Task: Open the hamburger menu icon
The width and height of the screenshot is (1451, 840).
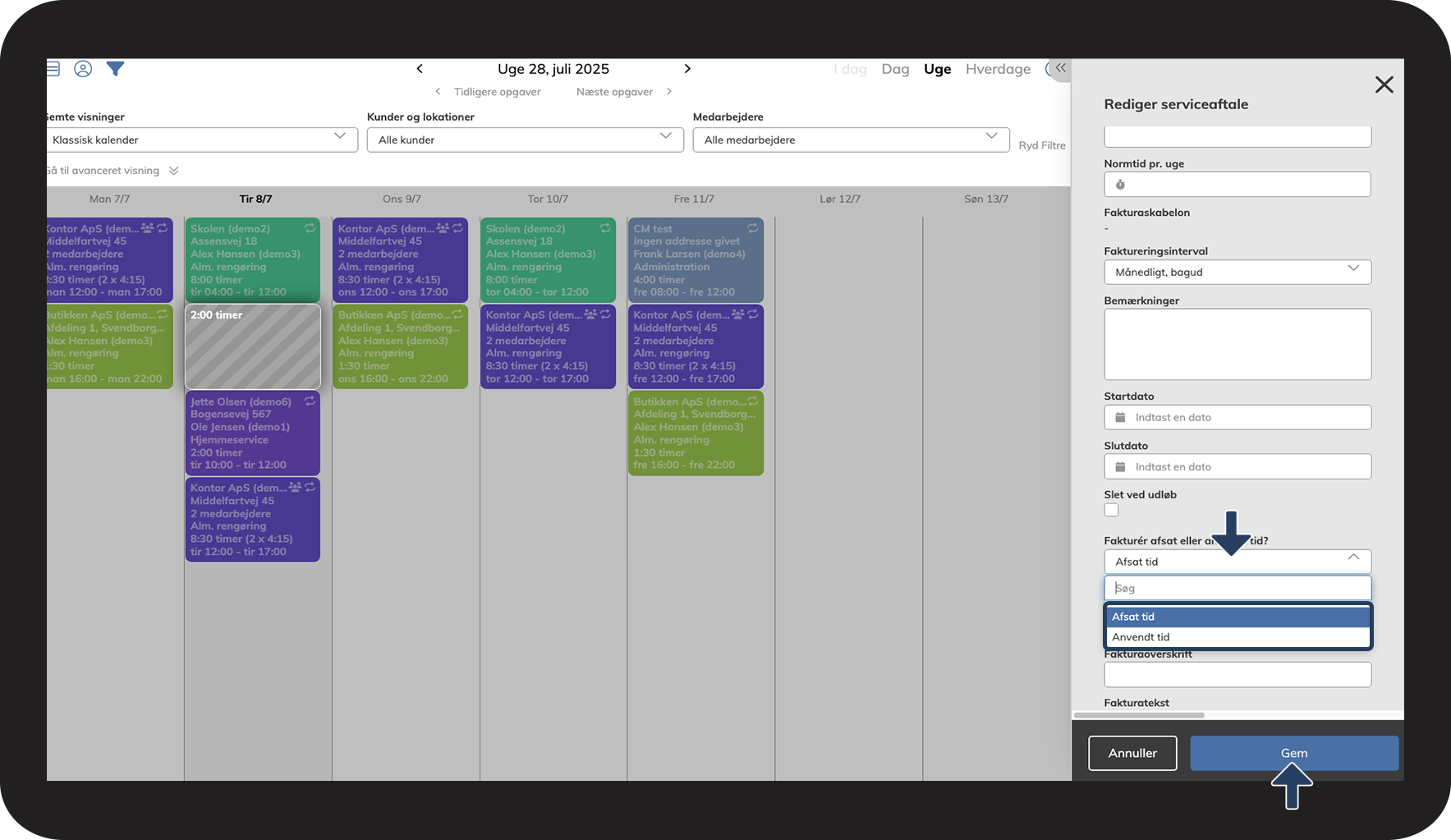Action: point(53,69)
